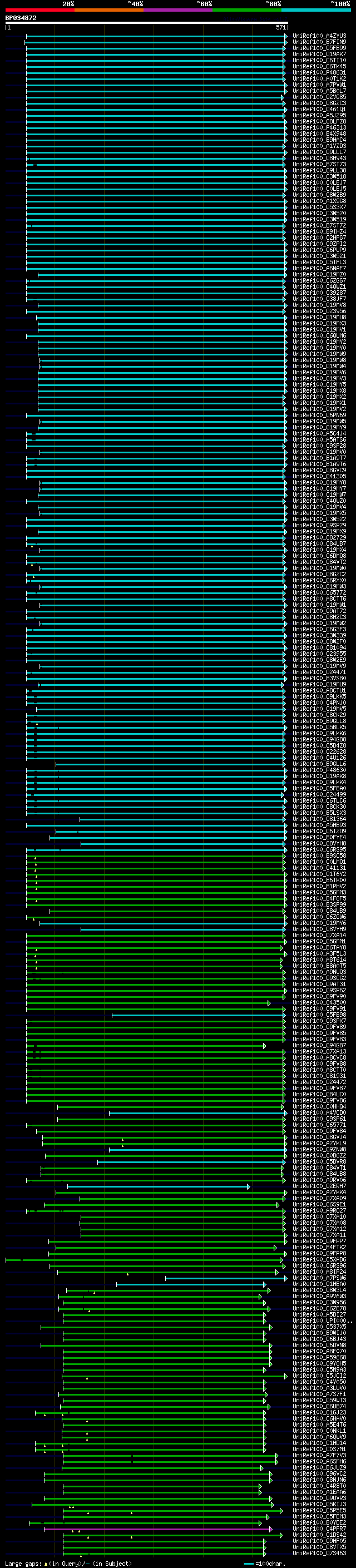Click the white query sequence bar
Screen dimensions: 356x1568
coord(147,22)
